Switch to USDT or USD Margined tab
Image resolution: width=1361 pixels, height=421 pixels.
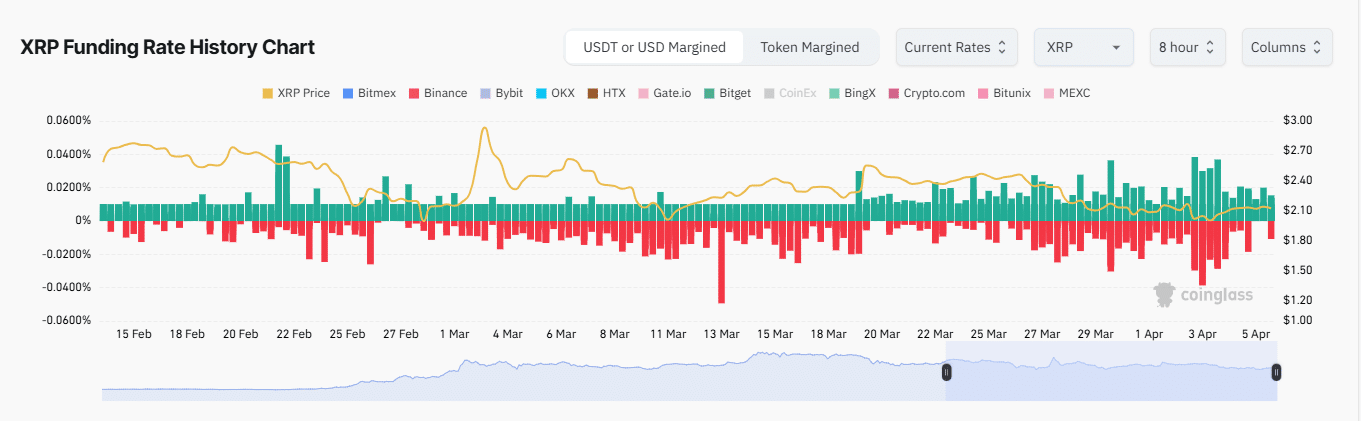point(654,47)
